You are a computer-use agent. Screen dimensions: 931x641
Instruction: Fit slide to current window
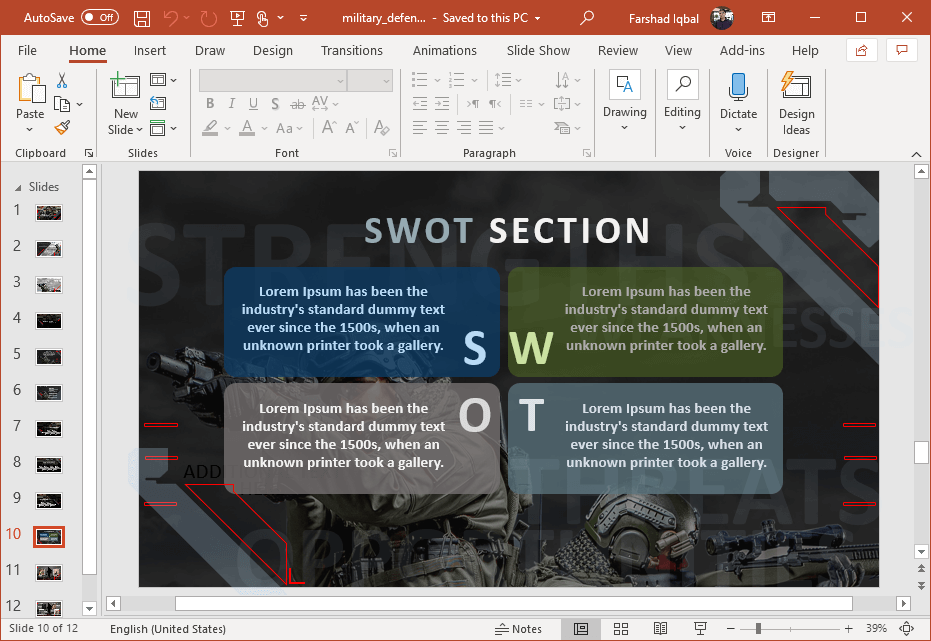pos(907,629)
